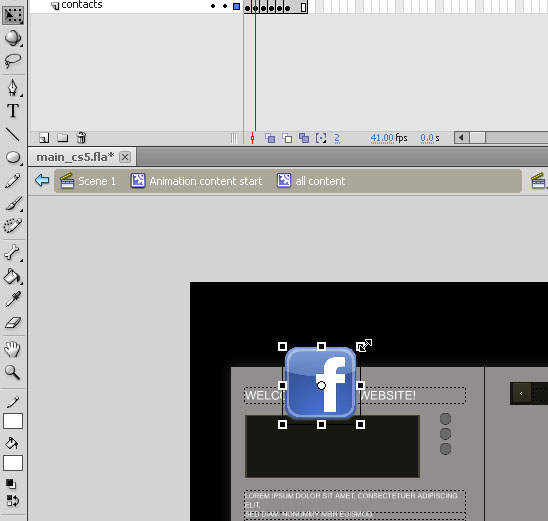
Task: Select the Zoom magnifier tool
Action: point(13,372)
